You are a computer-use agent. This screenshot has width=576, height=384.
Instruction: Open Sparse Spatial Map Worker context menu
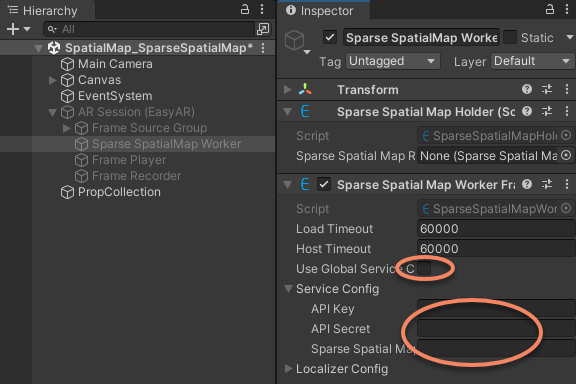point(567,184)
